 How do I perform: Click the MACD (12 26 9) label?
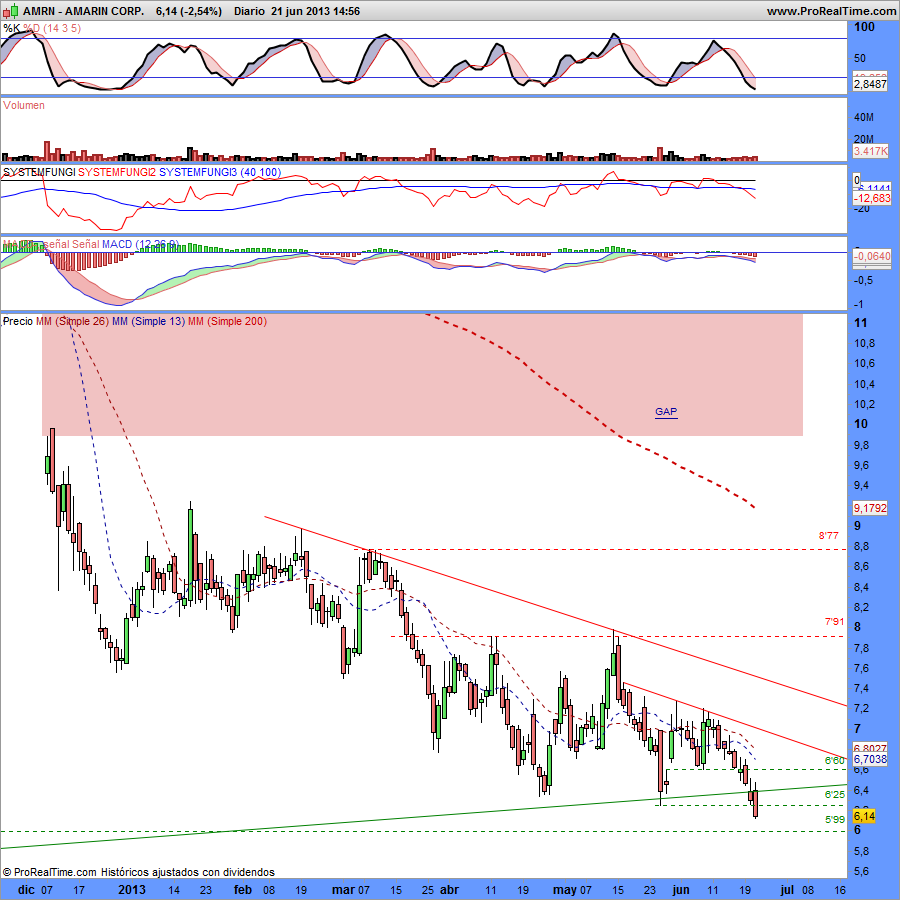[140, 244]
